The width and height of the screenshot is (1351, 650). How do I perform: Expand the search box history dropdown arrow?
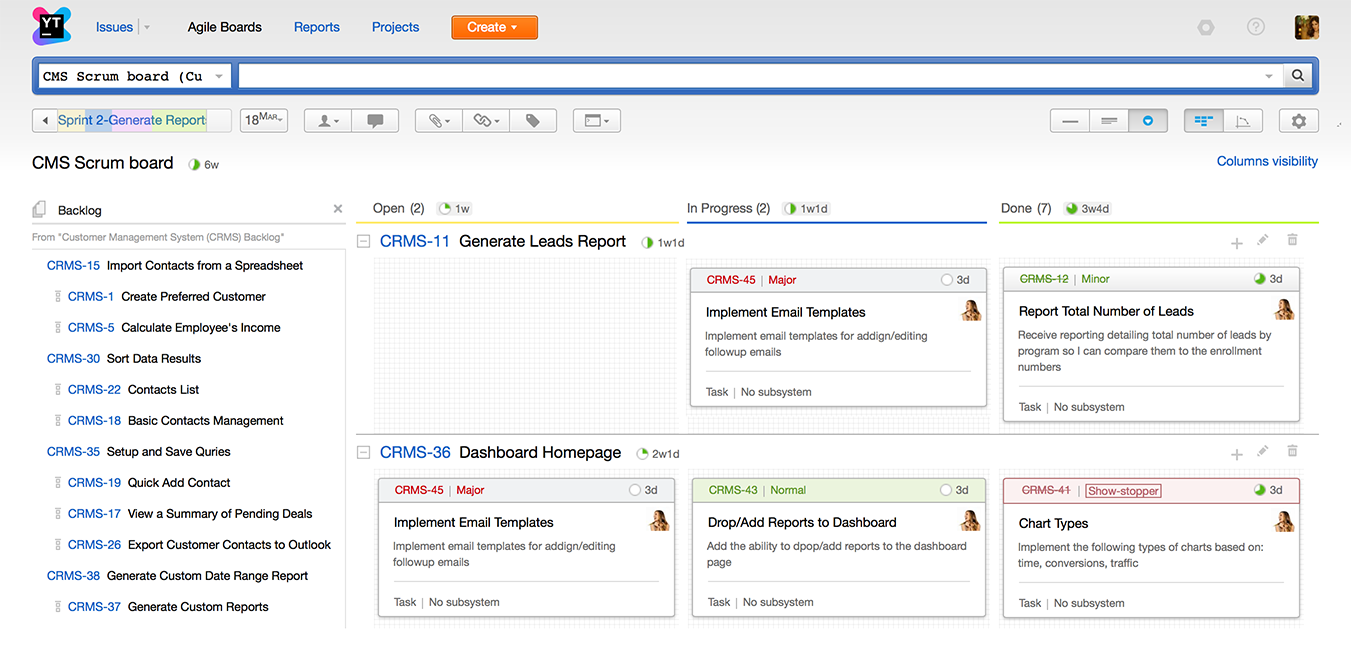[x=1269, y=76]
